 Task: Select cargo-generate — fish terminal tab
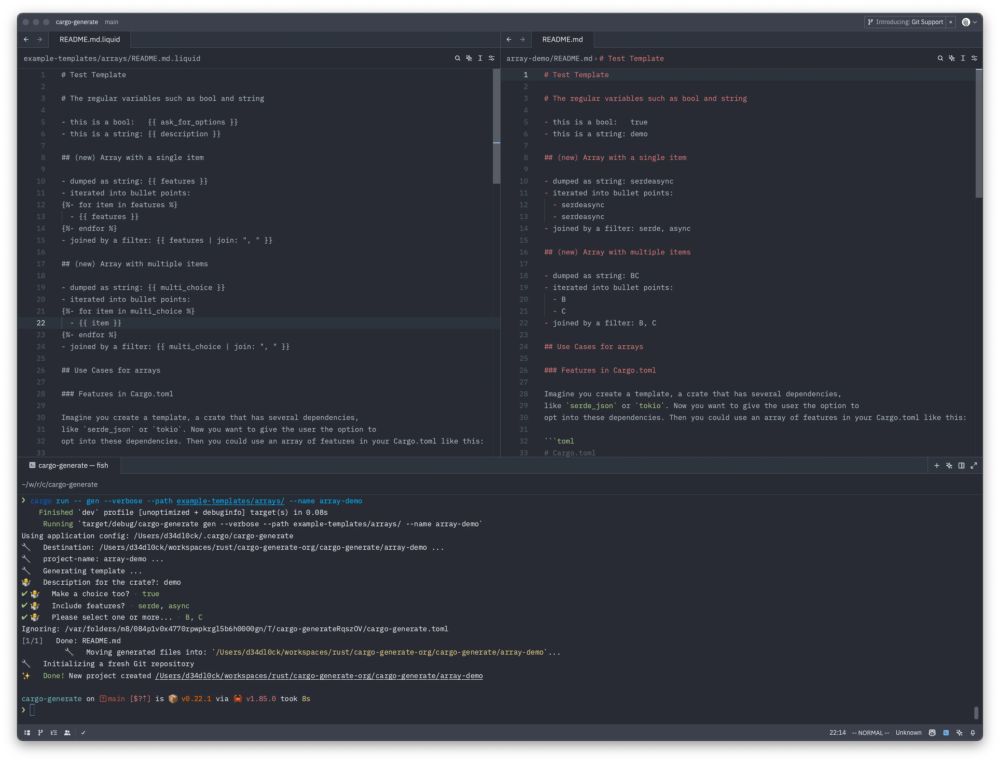tap(69, 465)
